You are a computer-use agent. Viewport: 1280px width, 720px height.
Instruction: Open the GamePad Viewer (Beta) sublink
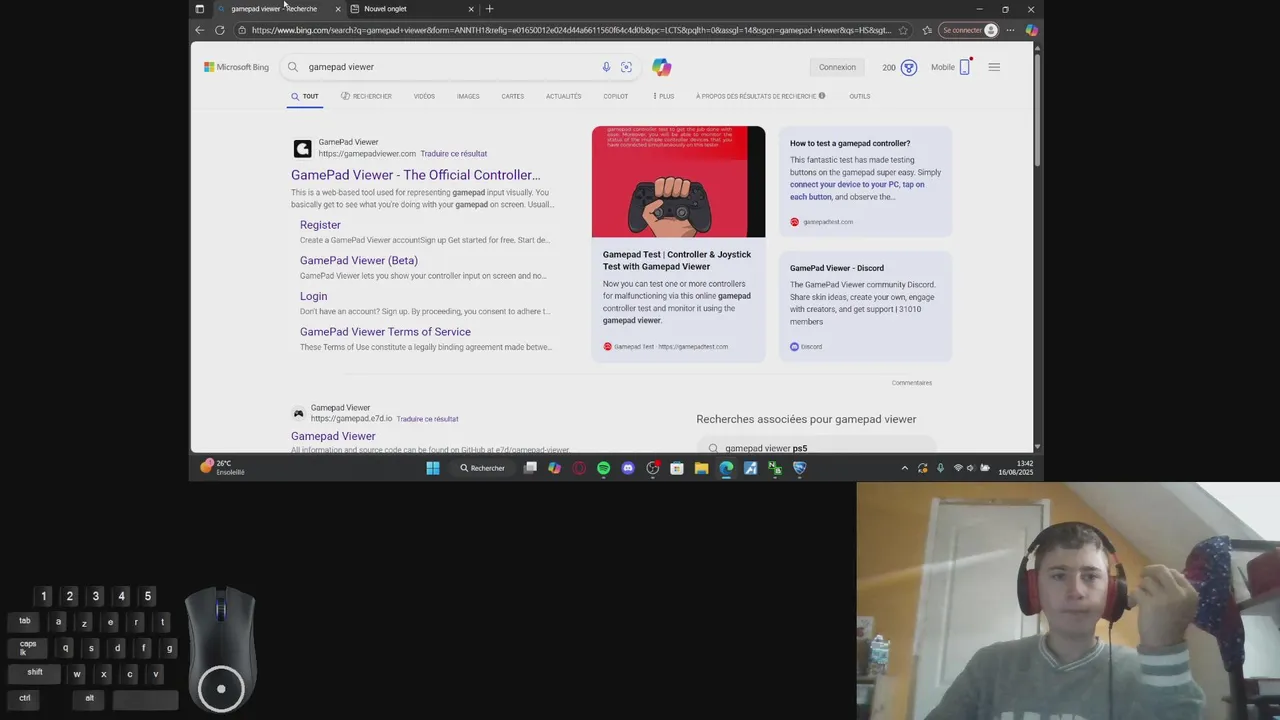point(359,261)
